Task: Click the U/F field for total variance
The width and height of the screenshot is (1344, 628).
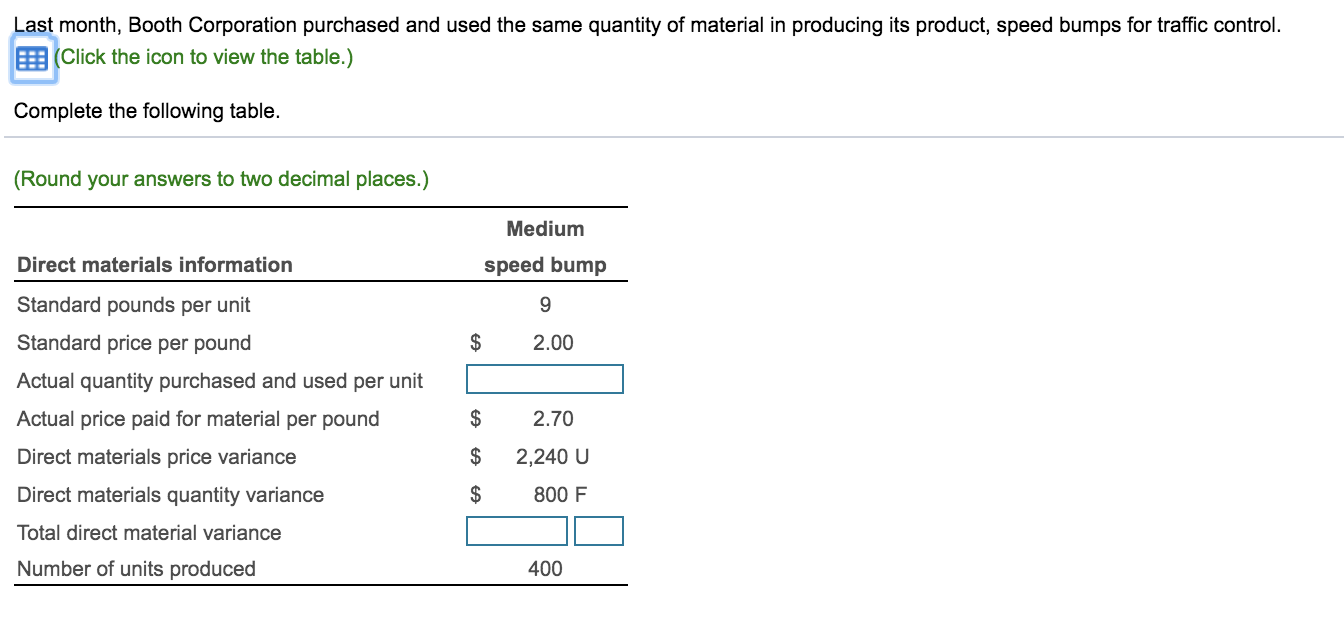Action: [x=599, y=530]
